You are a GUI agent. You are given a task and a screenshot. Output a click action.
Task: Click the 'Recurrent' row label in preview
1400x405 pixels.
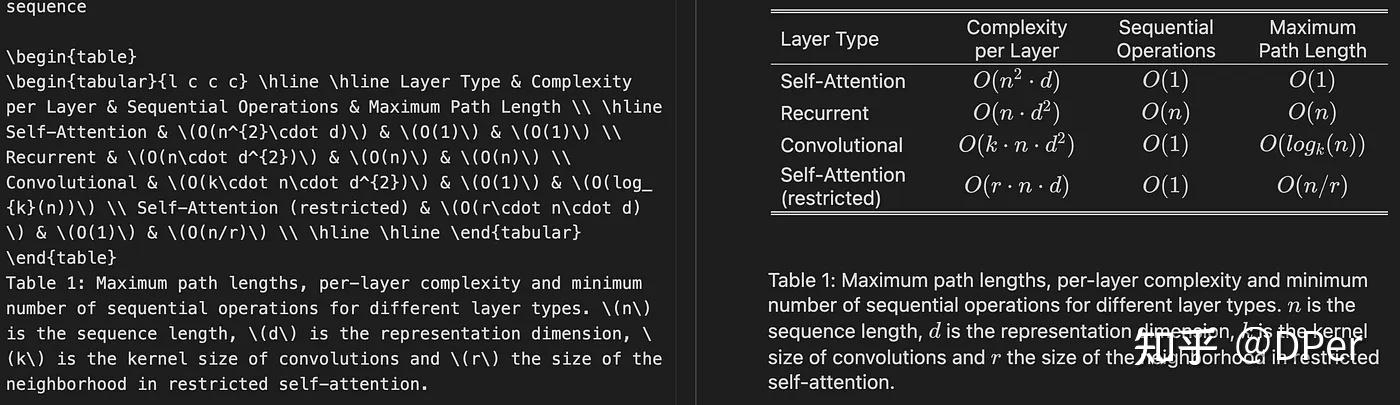click(x=825, y=113)
